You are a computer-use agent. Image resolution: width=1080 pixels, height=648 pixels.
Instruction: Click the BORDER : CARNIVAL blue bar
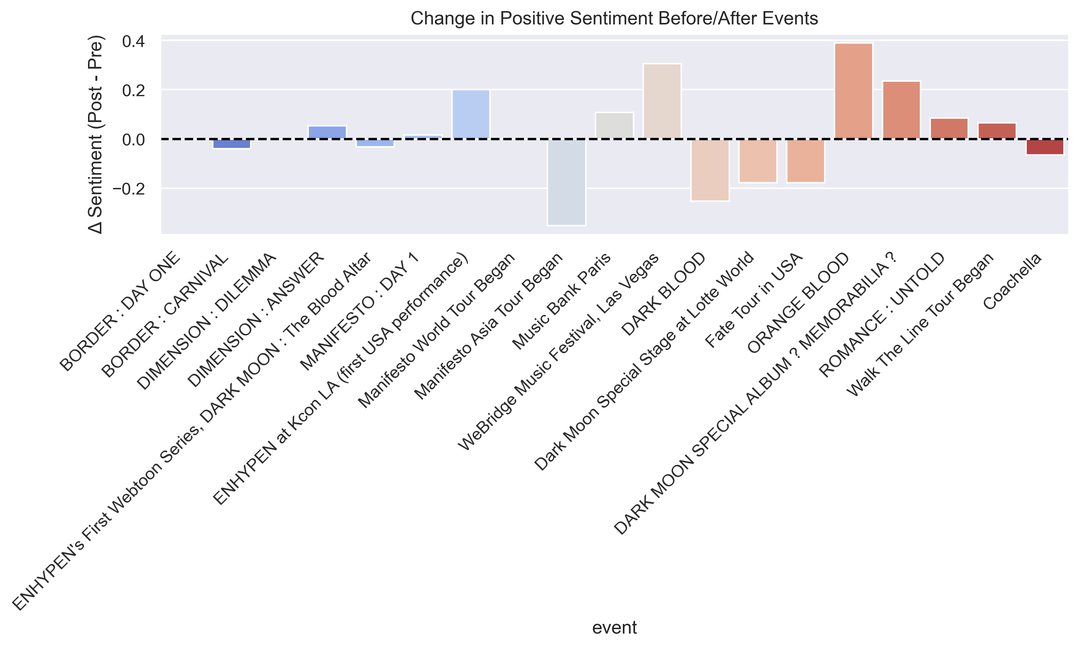[x=232, y=144]
